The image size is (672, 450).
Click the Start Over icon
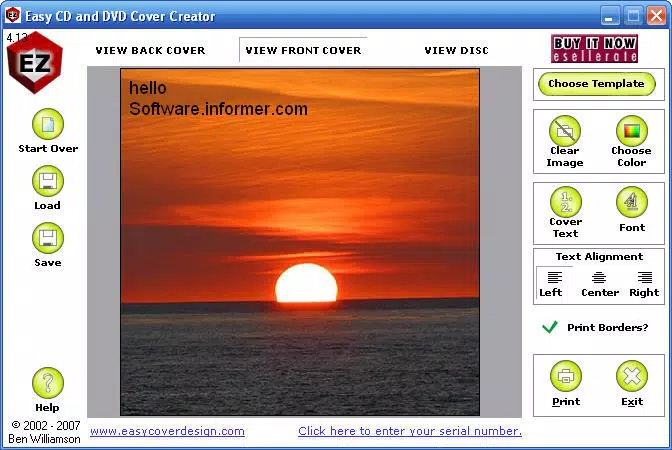click(x=48, y=124)
